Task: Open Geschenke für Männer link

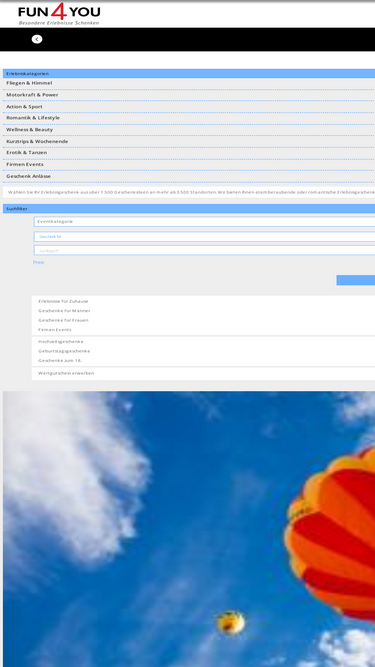Action: [x=64, y=311]
